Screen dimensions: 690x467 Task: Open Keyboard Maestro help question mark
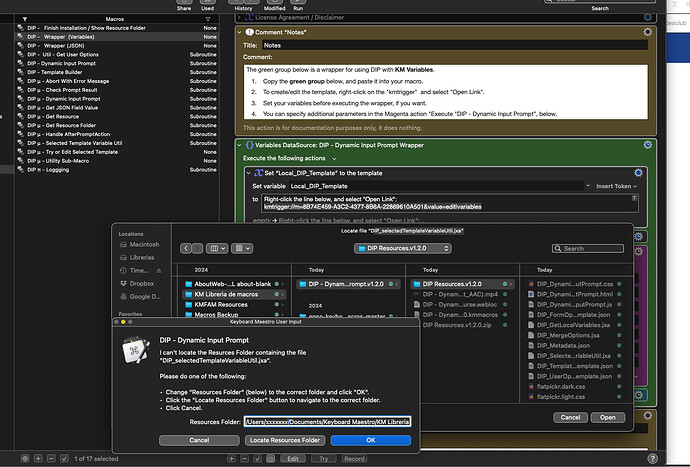[653, 458]
